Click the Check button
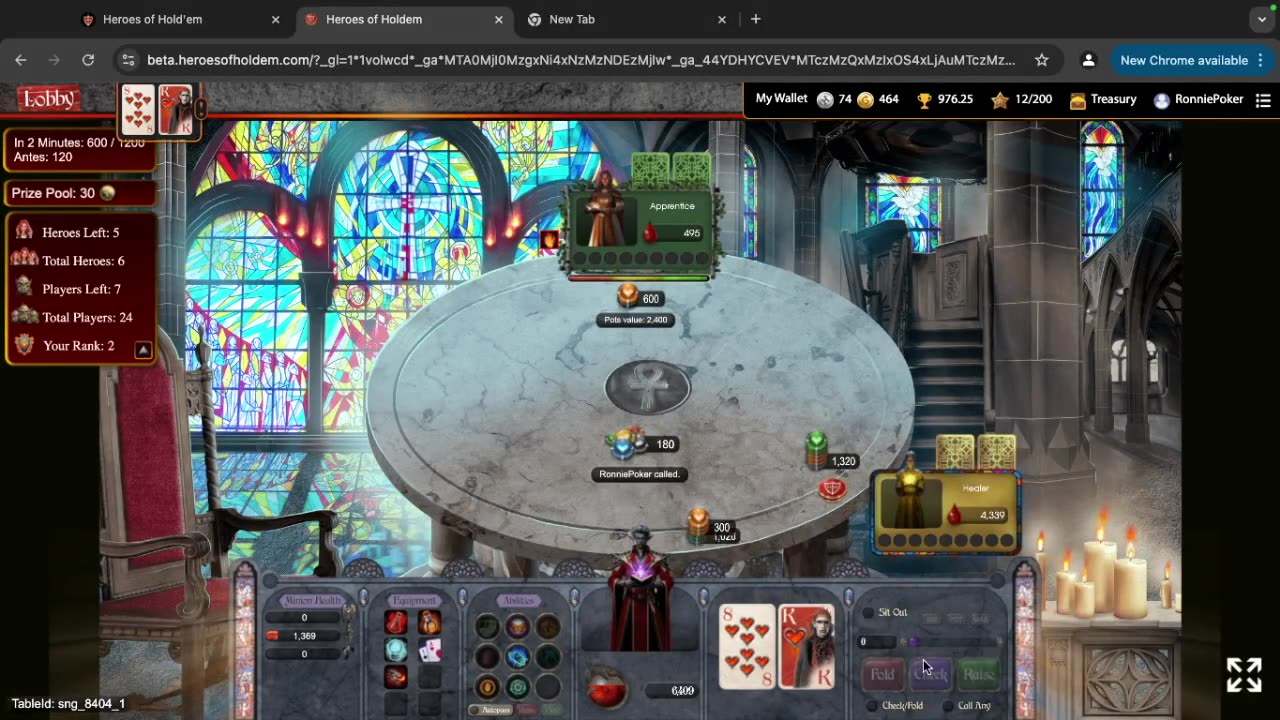This screenshot has height=720, width=1280. [x=930, y=675]
